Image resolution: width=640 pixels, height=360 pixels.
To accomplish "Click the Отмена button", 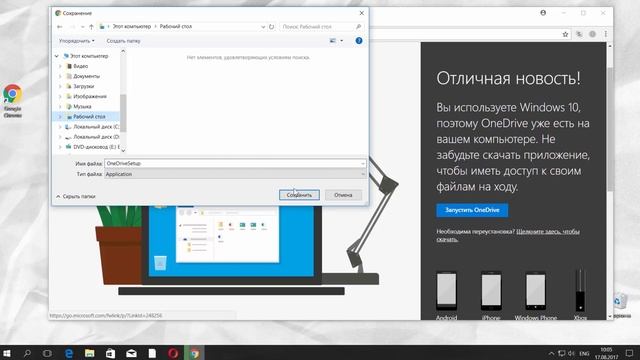I will (343, 195).
